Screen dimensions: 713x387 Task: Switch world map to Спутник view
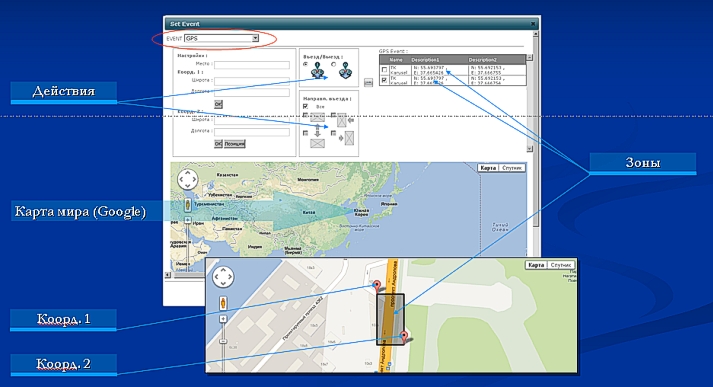[512, 168]
